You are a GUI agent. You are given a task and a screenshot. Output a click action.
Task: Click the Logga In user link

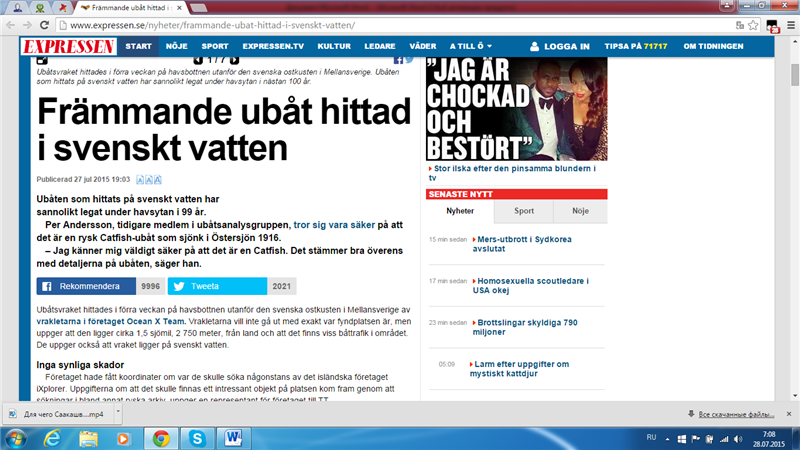coord(560,46)
